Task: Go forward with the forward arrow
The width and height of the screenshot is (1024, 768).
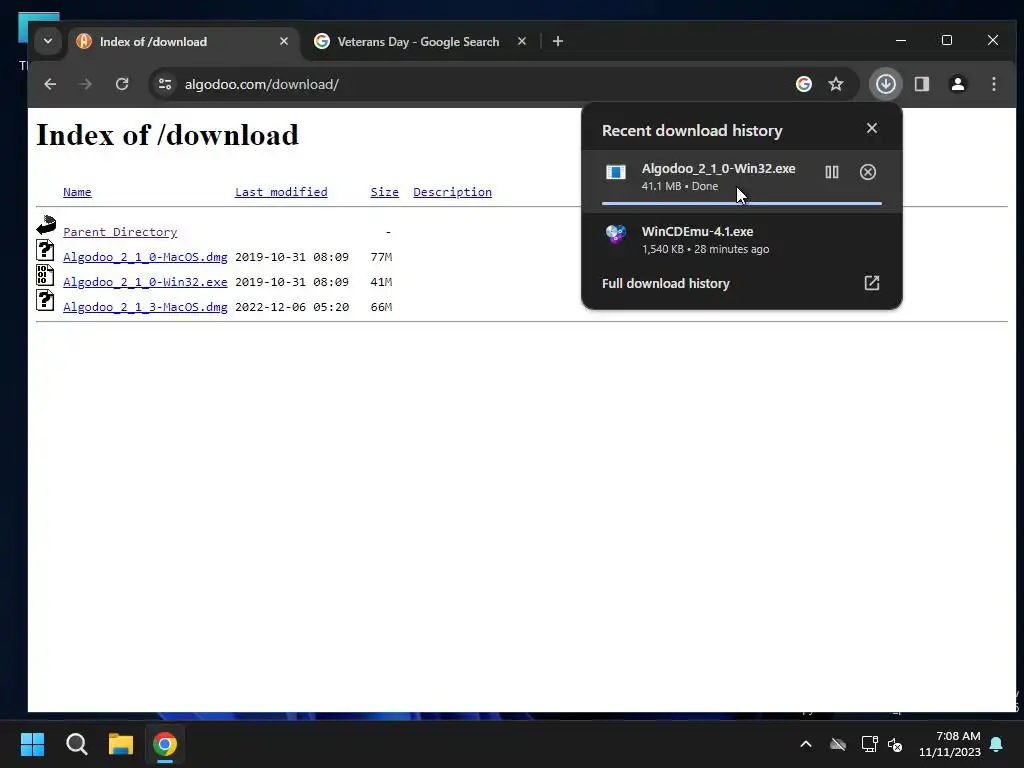Action: [x=86, y=84]
